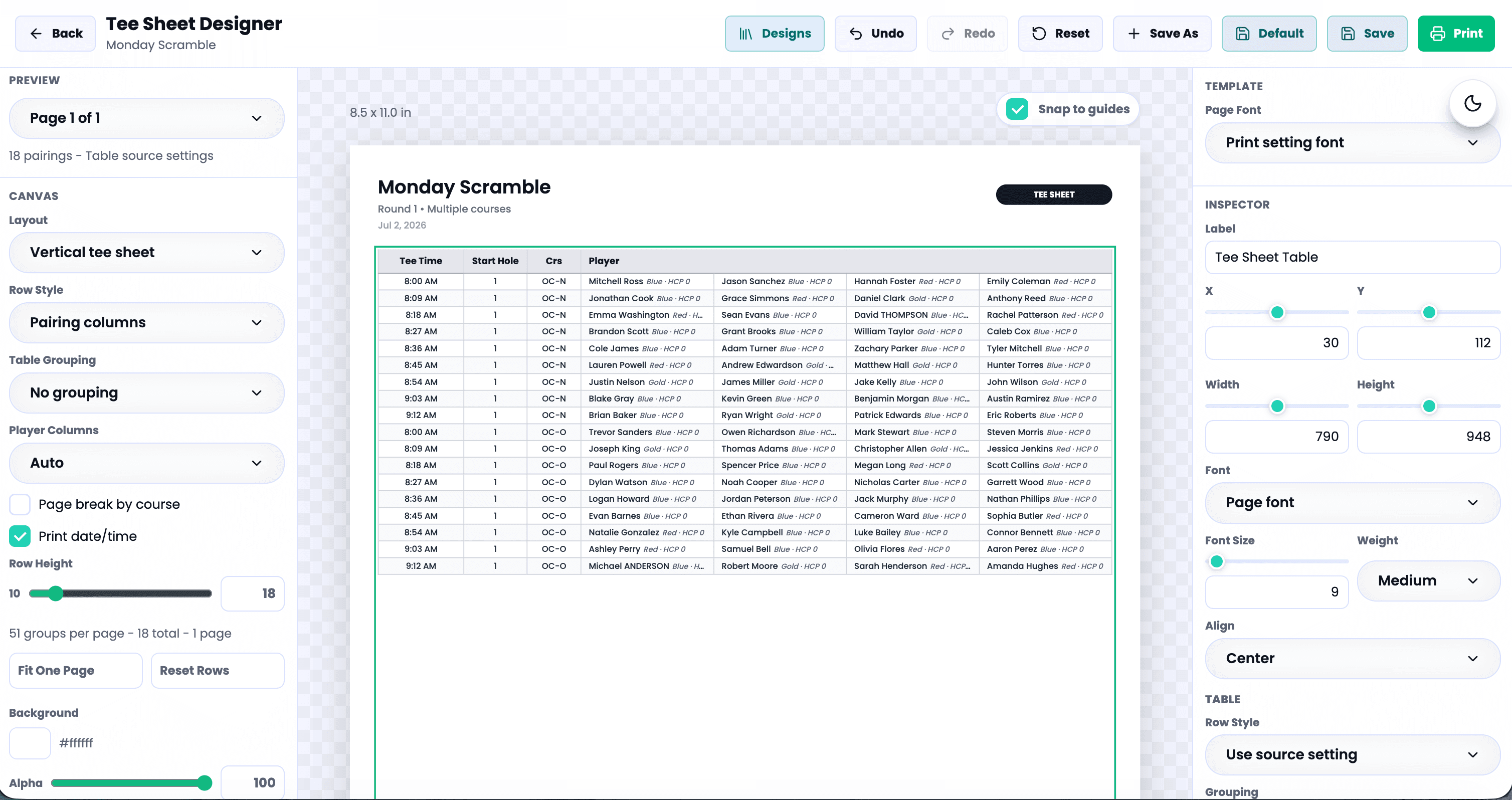Click the Hannah Foster player cell

click(912, 282)
